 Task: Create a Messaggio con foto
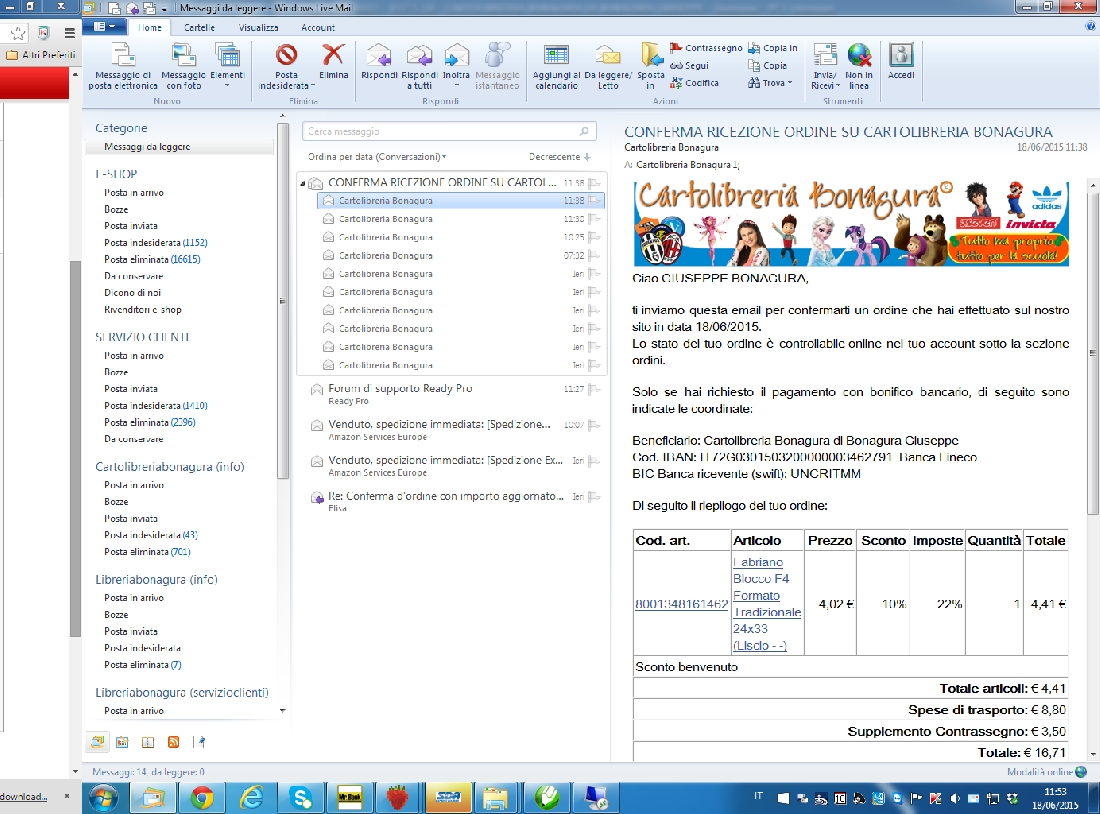[183, 66]
